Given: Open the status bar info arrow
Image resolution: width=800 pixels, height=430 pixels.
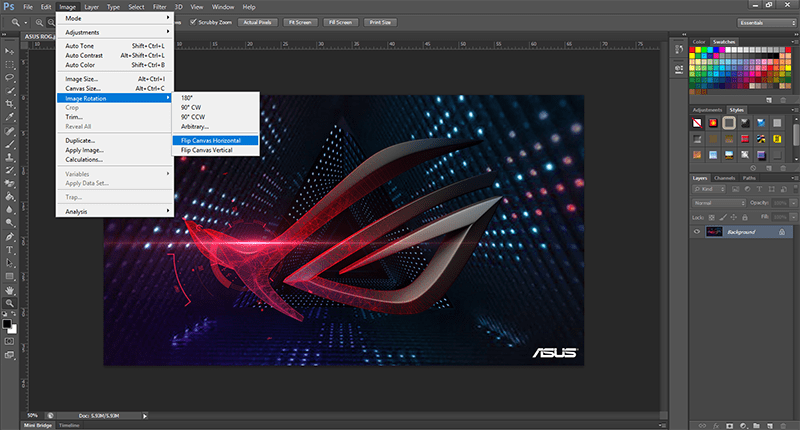Looking at the screenshot, I should click(145, 416).
